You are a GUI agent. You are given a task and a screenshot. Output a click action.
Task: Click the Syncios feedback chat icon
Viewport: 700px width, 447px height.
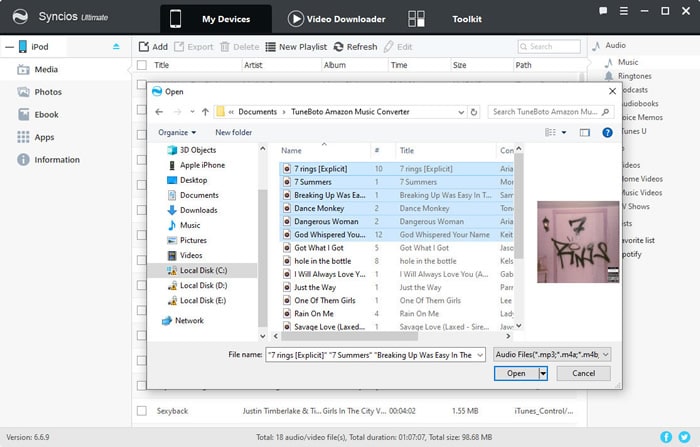pos(603,11)
